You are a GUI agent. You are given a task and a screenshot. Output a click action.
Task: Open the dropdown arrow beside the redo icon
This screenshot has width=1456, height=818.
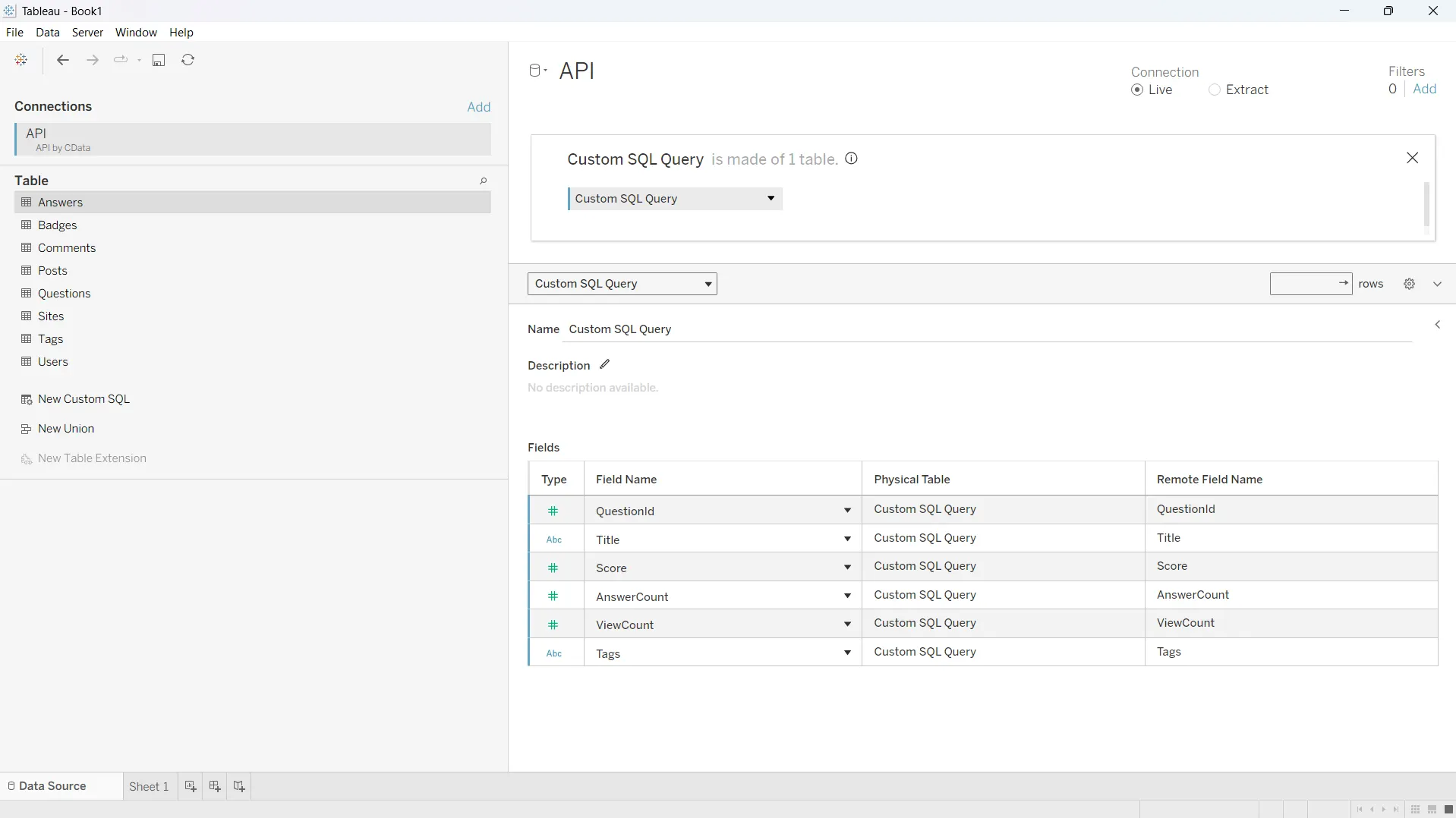tap(140, 60)
